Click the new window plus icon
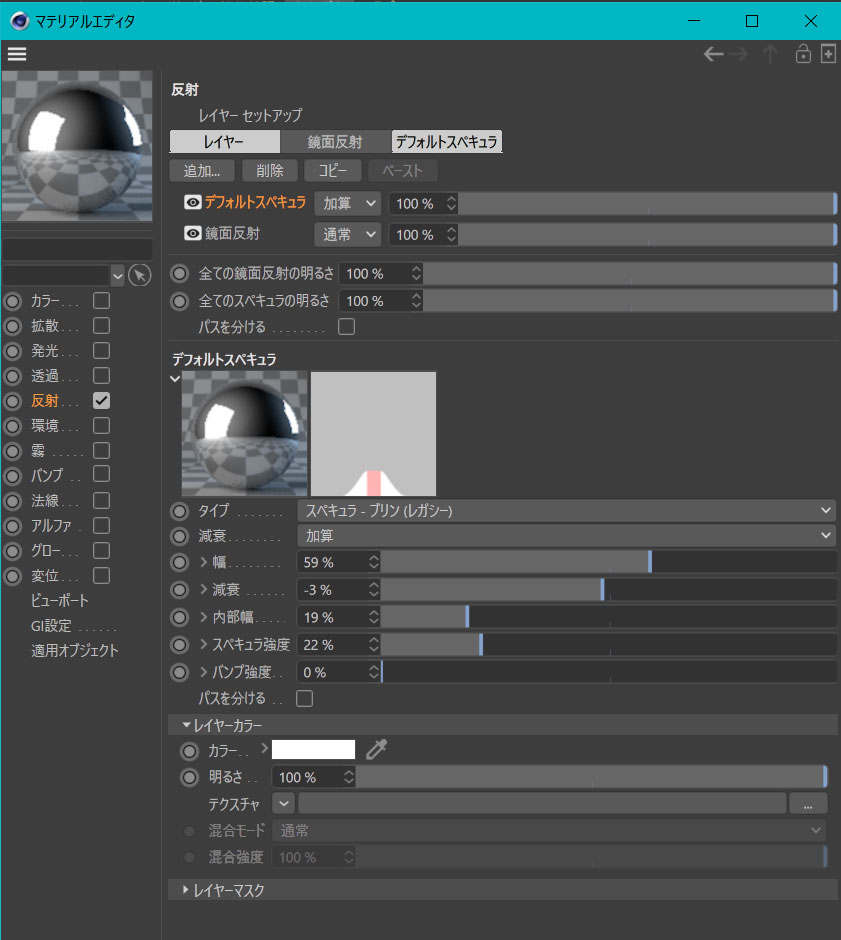Viewport: 841px width, 940px height. click(x=828, y=54)
